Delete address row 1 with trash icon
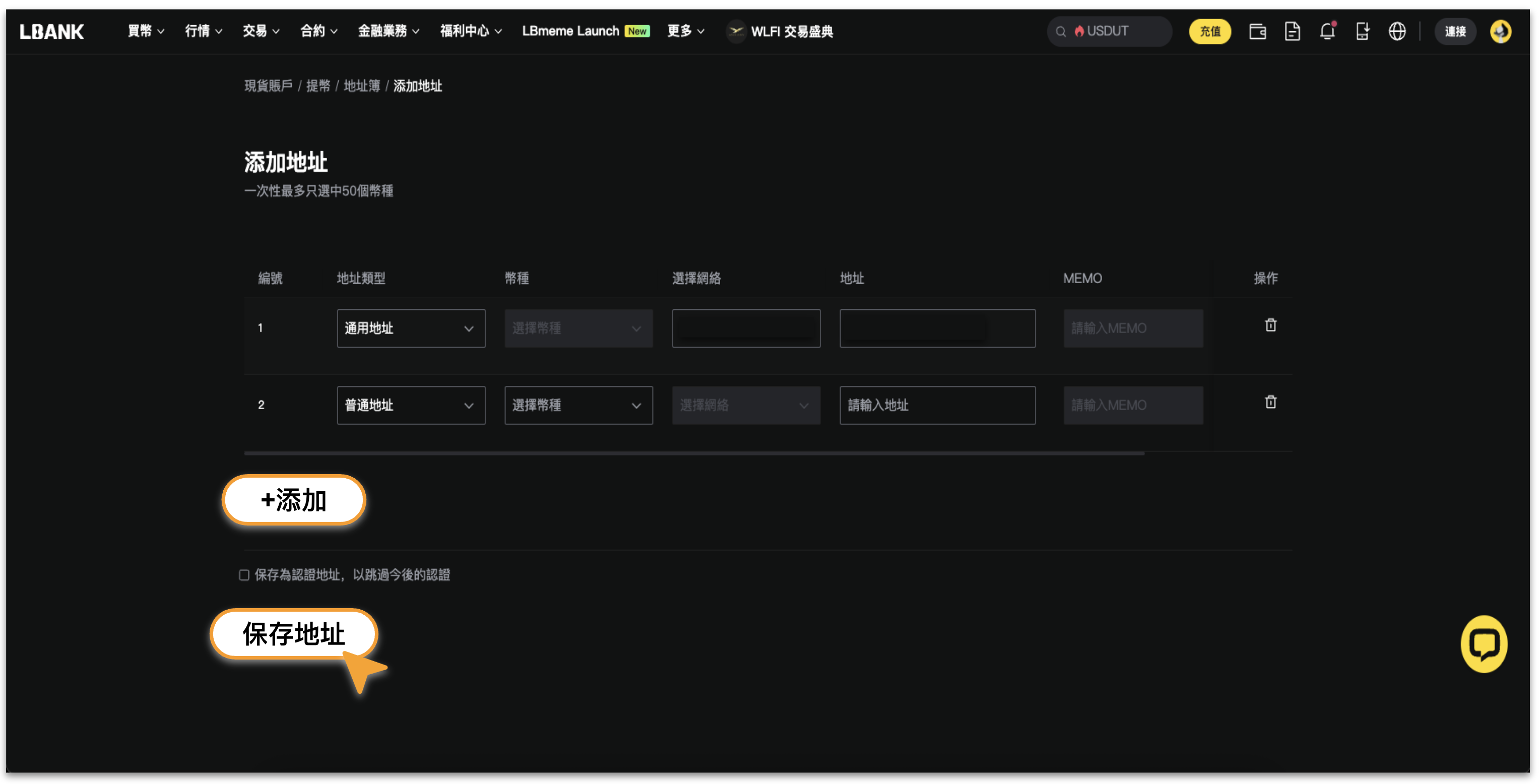Viewport: 1539px width, 784px height. [x=1270, y=325]
